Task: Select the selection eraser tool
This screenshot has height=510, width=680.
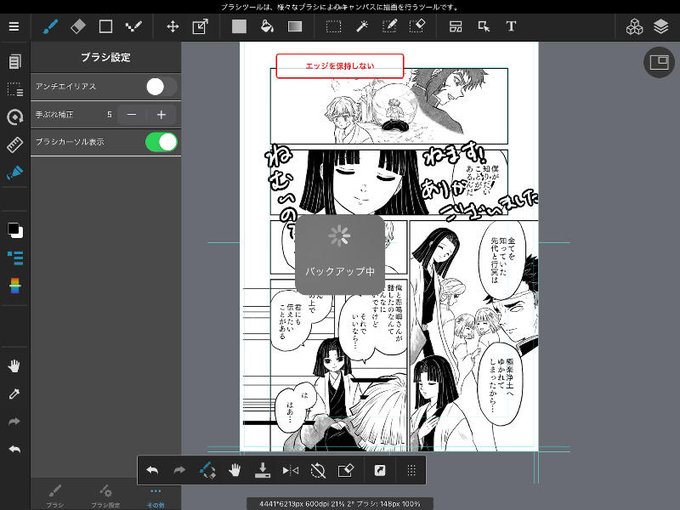Action: coord(417,26)
